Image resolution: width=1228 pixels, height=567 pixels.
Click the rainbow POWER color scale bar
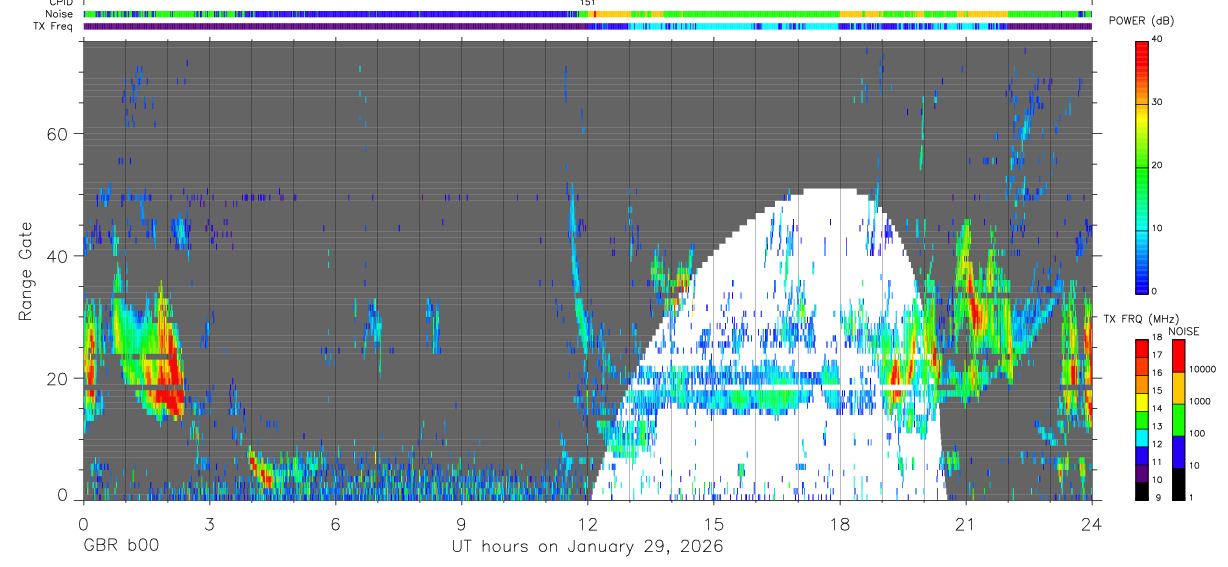coord(1142,166)
